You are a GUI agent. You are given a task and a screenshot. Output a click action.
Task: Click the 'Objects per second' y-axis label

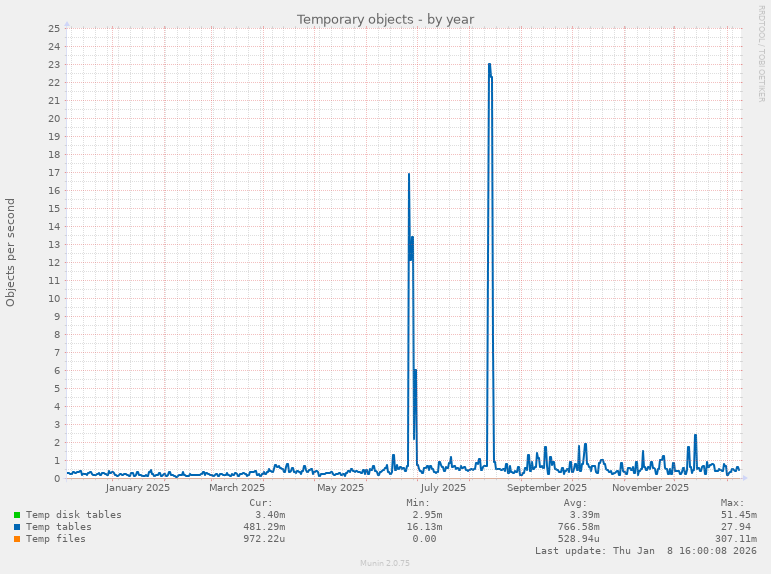tap(11, 252)
